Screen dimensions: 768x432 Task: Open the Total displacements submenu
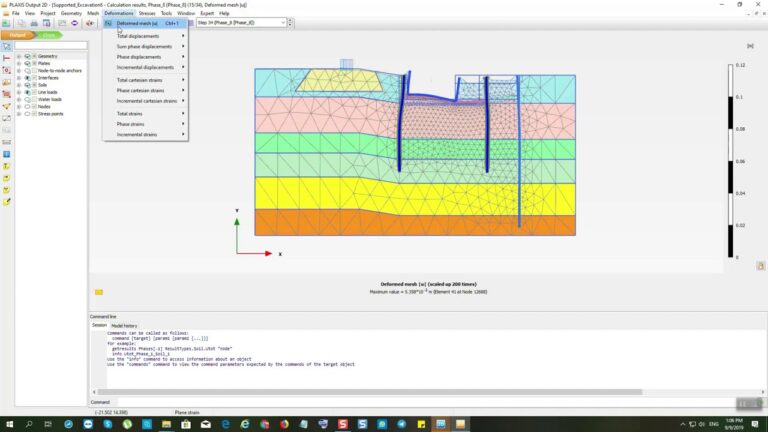click(x=144, y=36)
